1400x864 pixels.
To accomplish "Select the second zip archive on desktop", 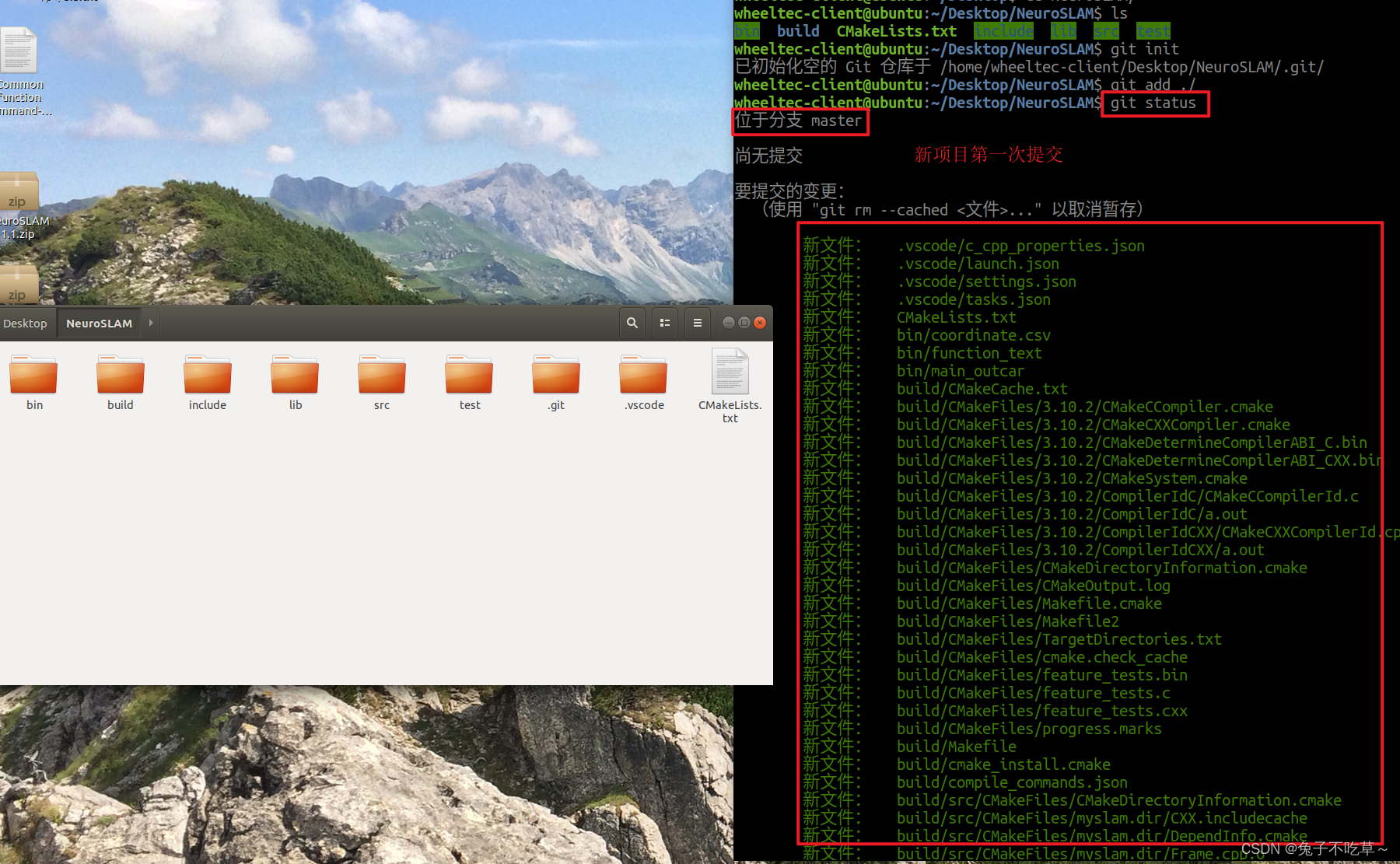I will 19,286.
